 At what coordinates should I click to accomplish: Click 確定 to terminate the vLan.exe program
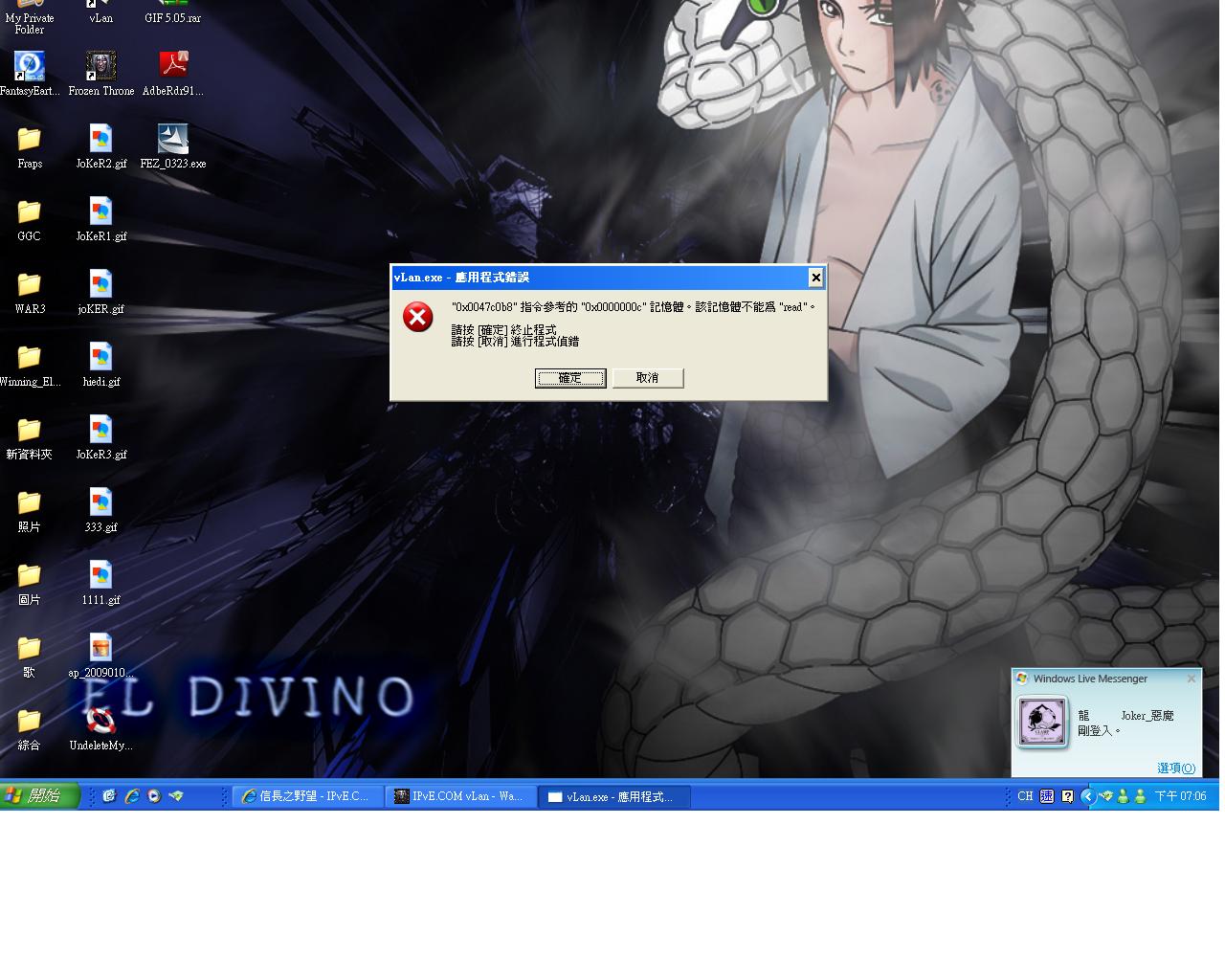(570, 378)
